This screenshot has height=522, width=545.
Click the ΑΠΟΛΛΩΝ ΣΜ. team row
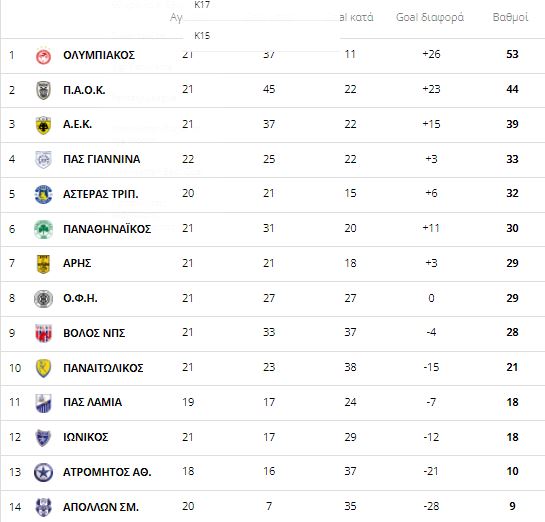pyautogui.click(x=272, y=507)
